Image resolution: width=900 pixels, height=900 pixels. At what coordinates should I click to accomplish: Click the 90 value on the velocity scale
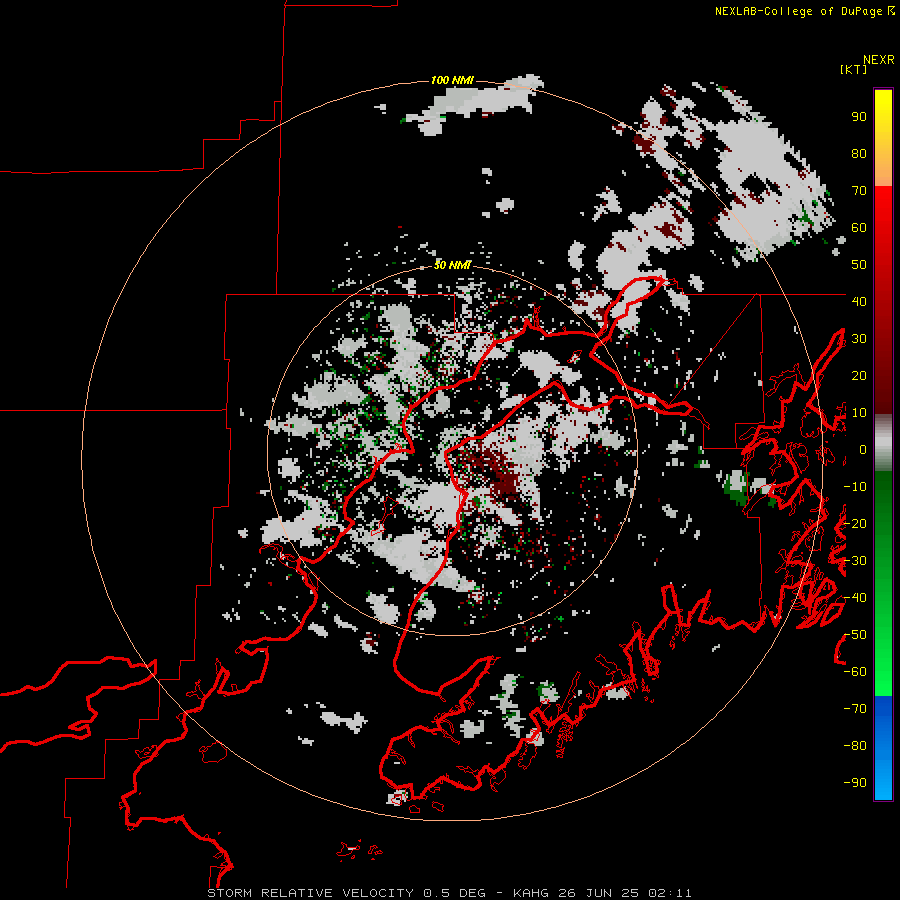click(x=859, y=117)
